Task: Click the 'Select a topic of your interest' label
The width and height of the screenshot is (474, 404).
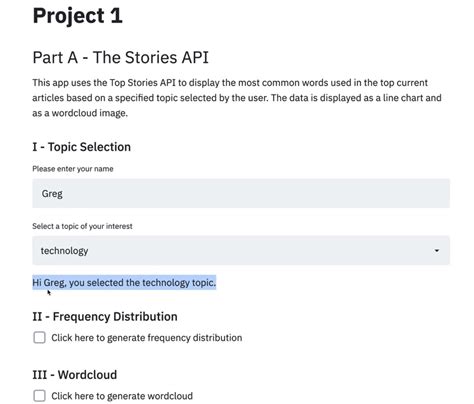Action: (82, 226)
